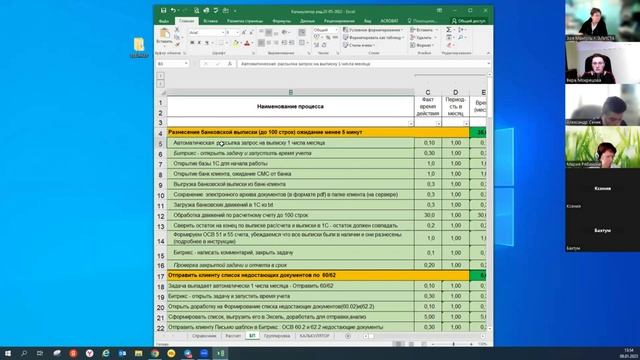
Task: Click Sort & Filter icon in Editing group
Action: [x=460, y=30]
